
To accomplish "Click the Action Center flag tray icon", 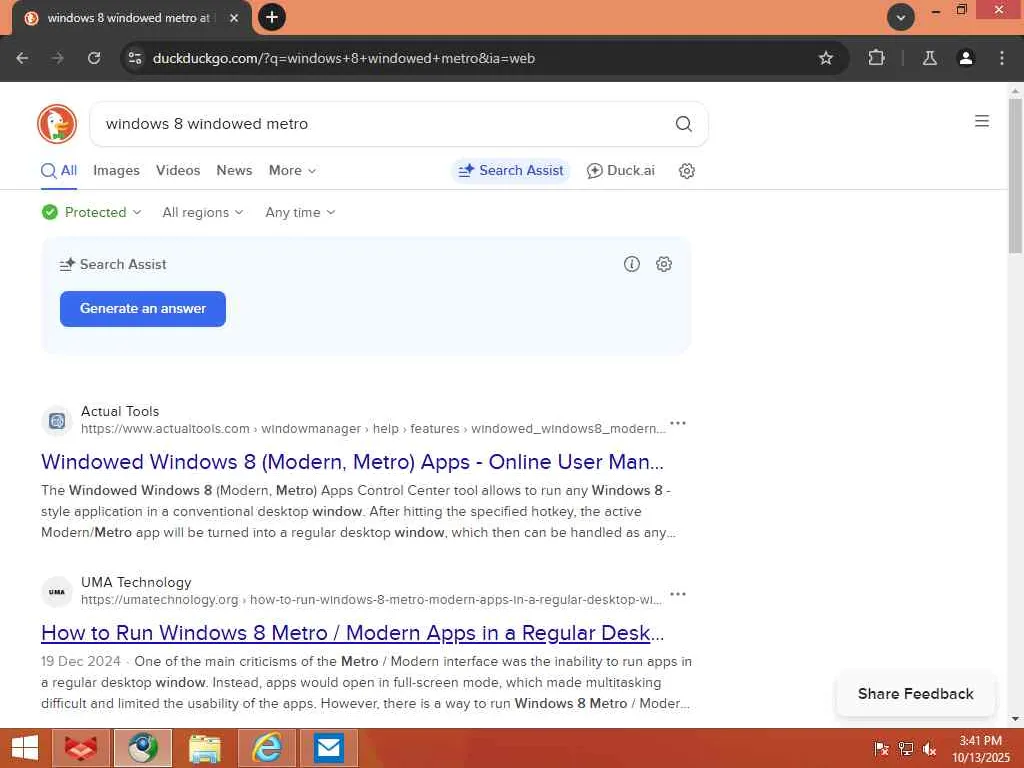I will point(880,749).
